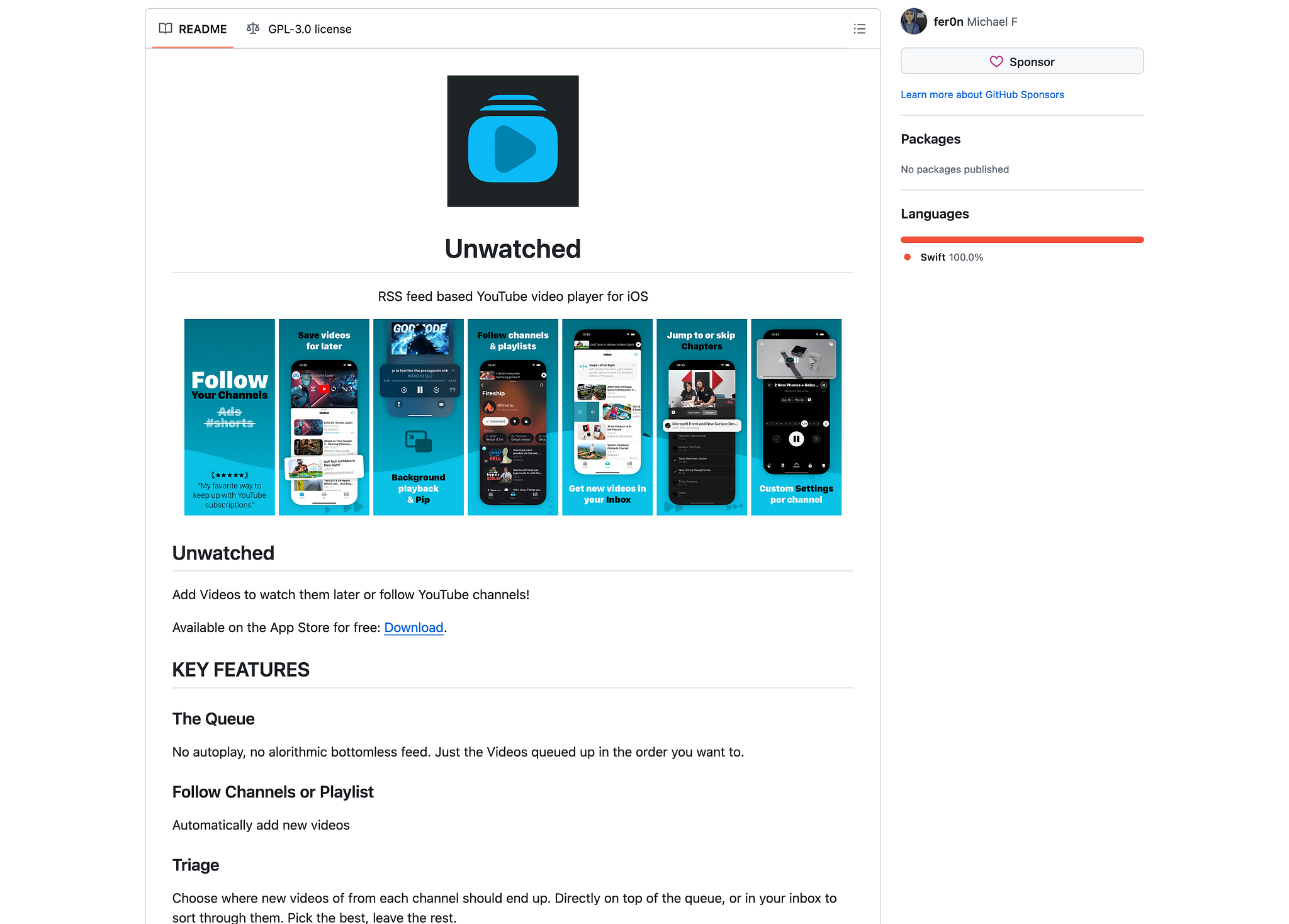Viewport: 1289px width, 924px height.
Task: Open the Packages heading link
Action: tap(930, 139)
